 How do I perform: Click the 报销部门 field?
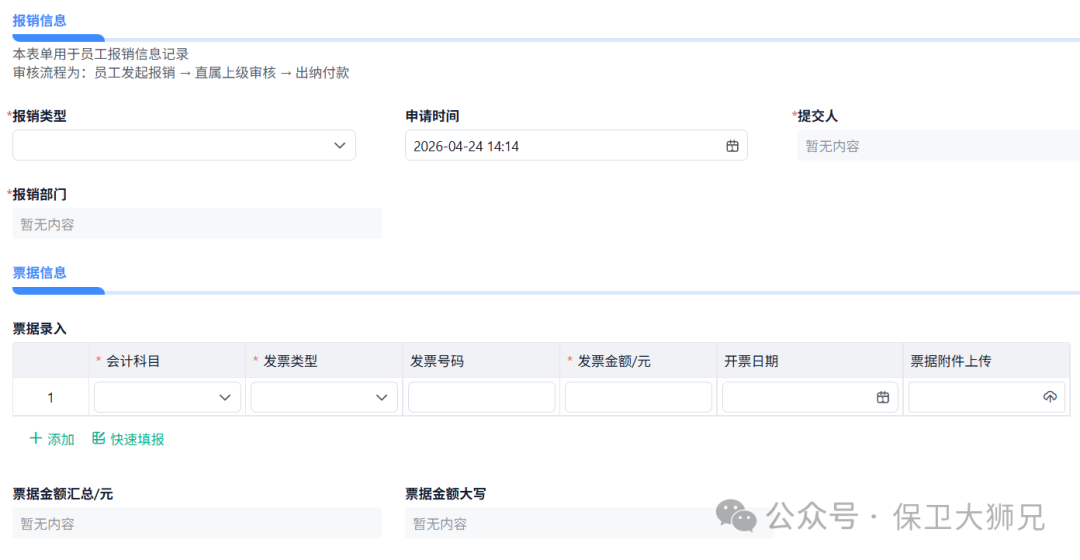(197, 224)
